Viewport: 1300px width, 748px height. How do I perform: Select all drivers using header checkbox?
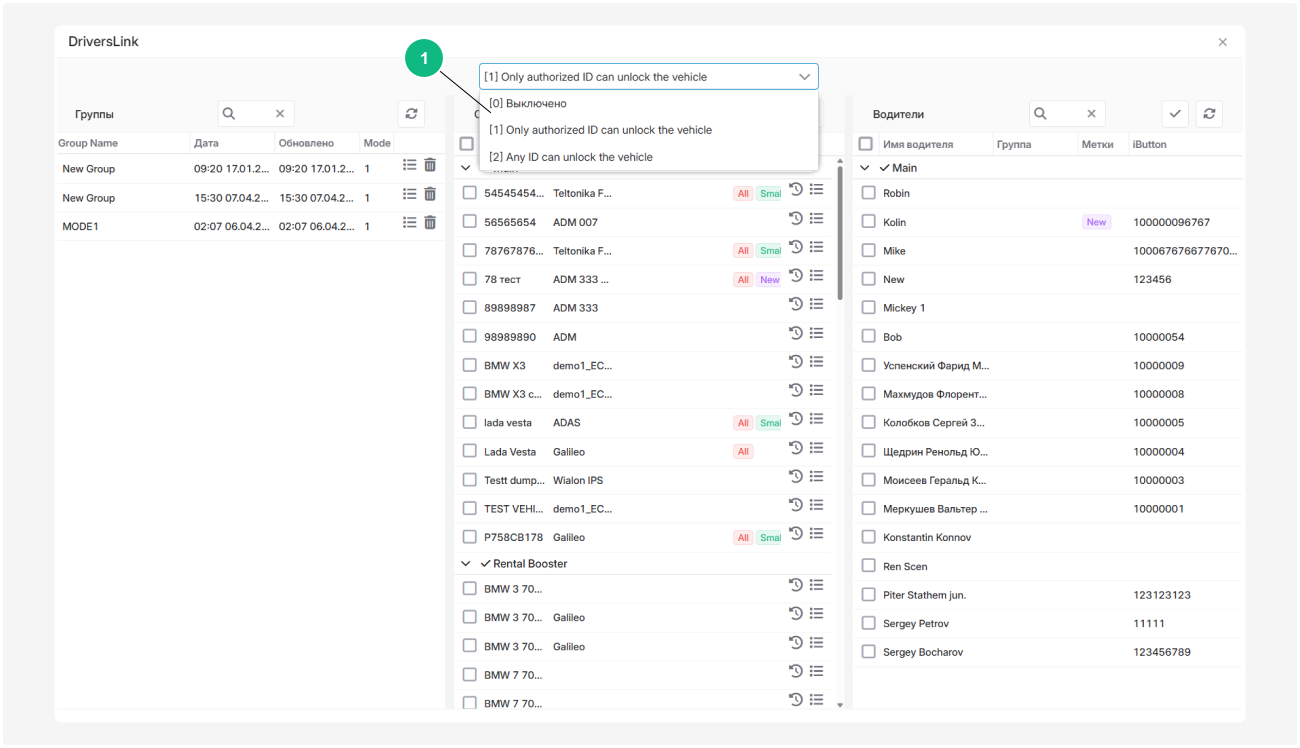click(866, 144)
